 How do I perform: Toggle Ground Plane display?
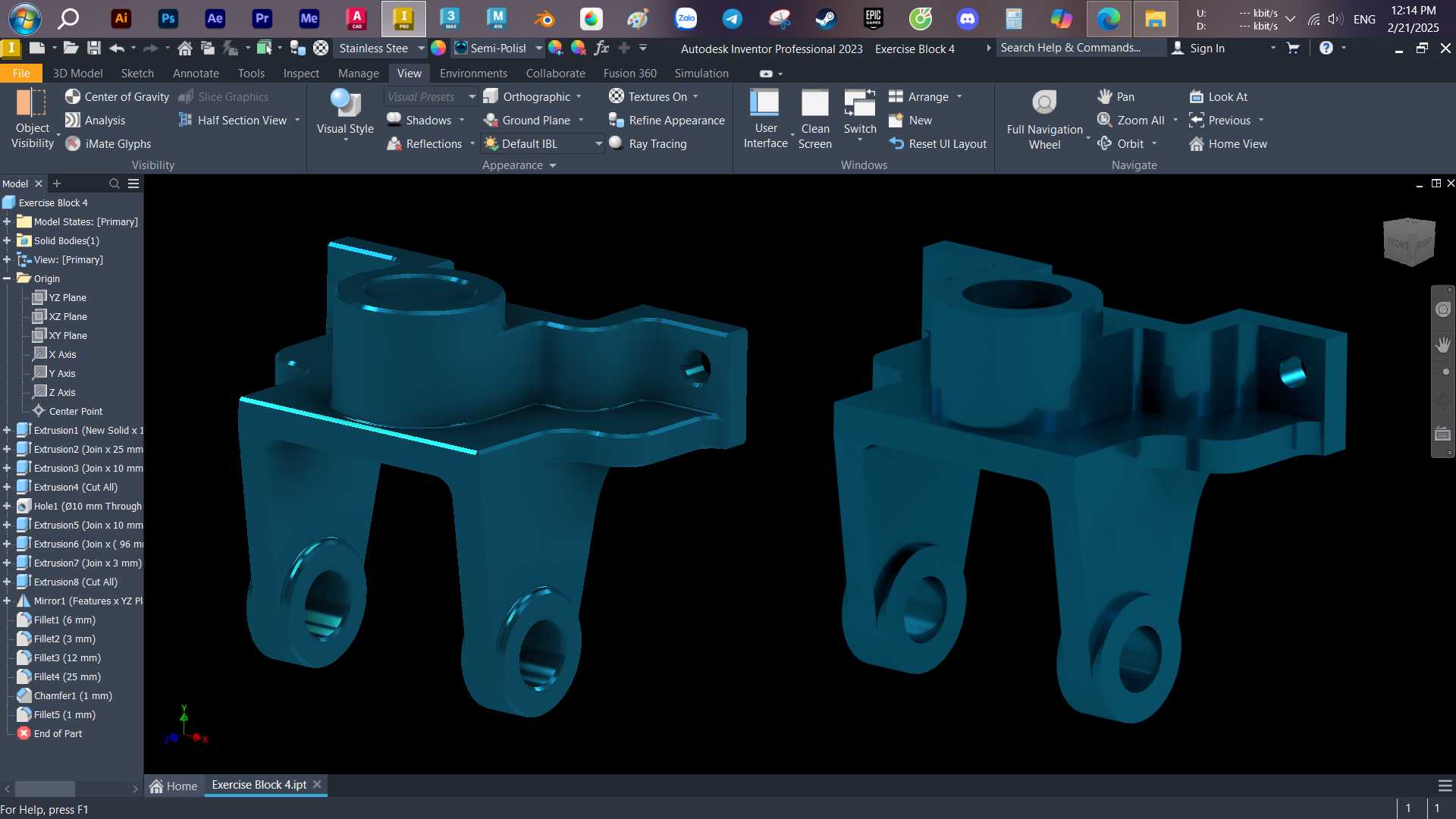tap(526, 120)
